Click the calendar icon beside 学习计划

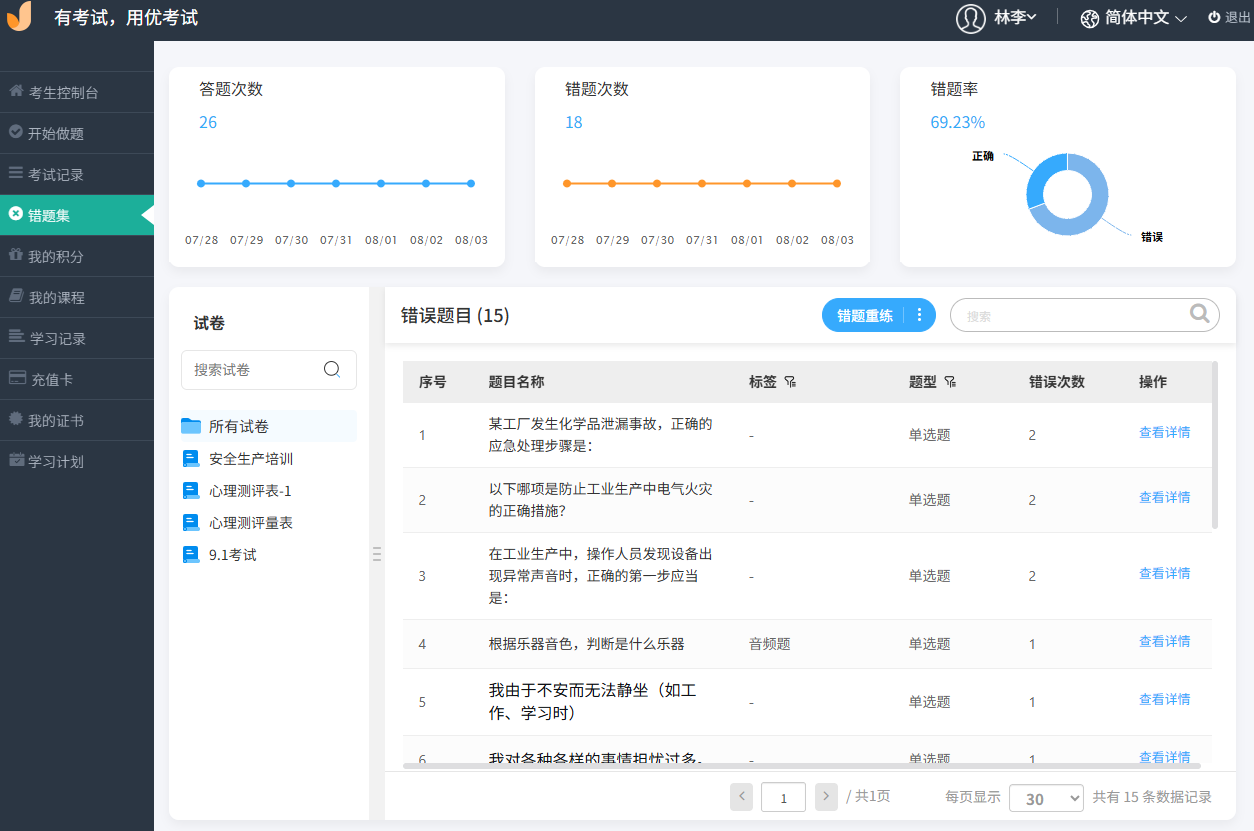click(16, 460)
